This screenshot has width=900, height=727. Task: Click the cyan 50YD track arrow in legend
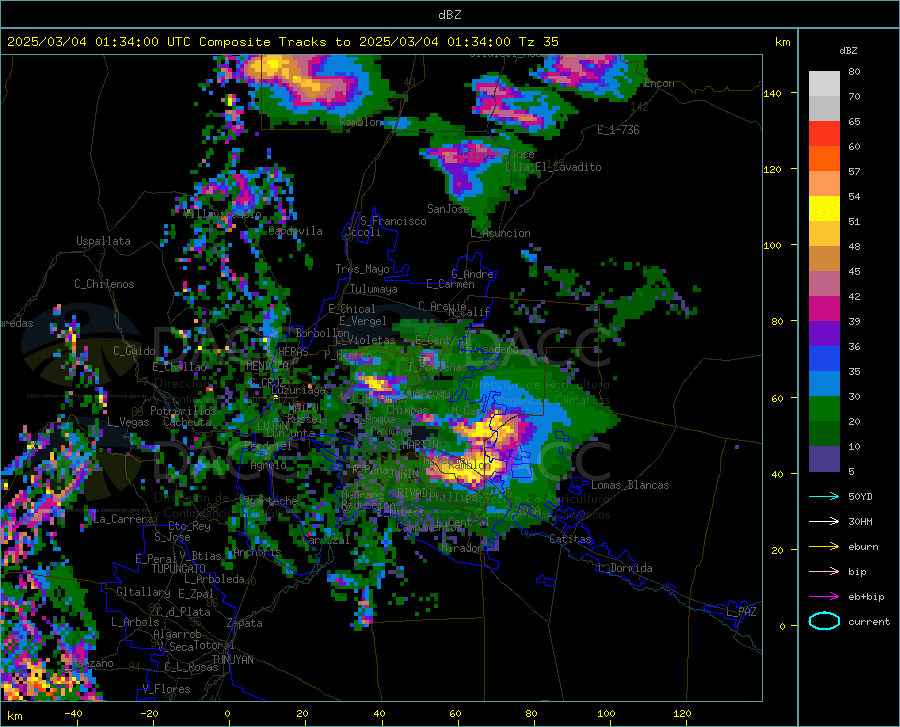click(x=824, y=496)
